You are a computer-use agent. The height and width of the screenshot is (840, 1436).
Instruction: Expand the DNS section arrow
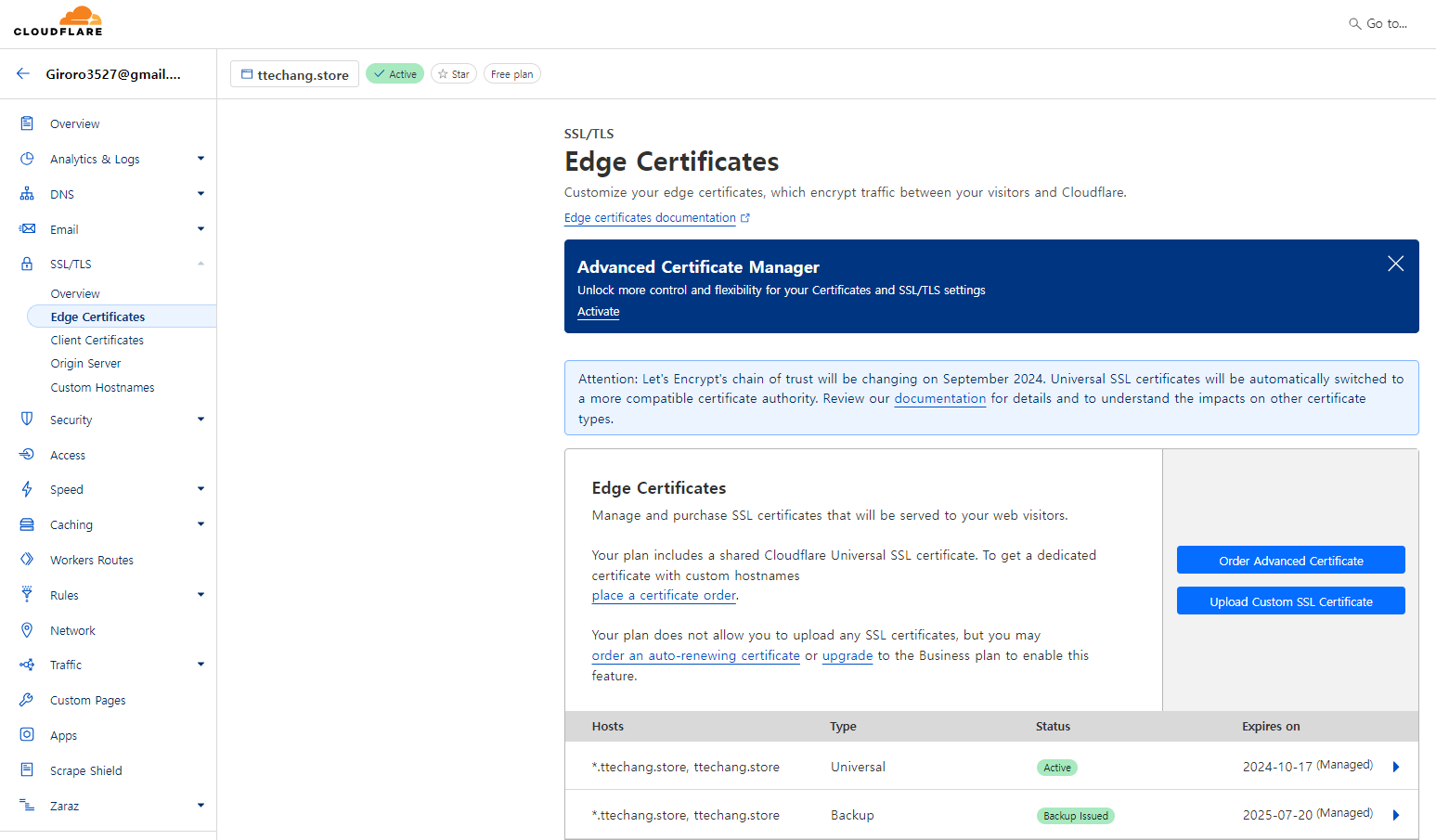201,194
